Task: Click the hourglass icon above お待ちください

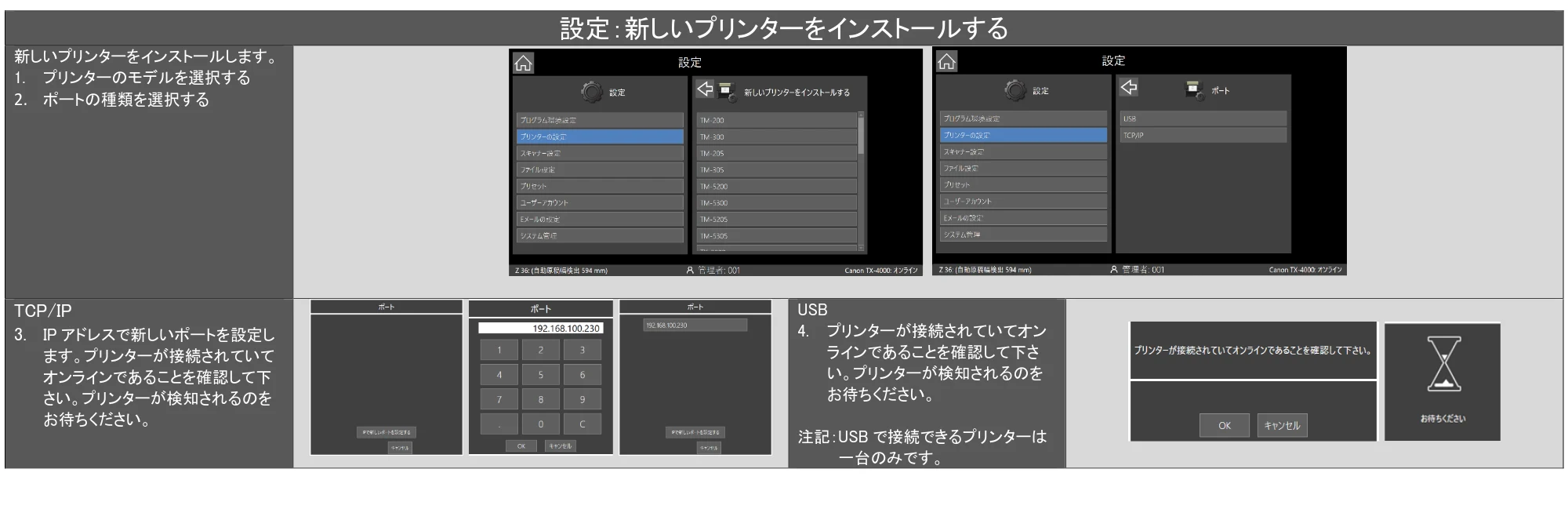Action: tap(1443, 364)
